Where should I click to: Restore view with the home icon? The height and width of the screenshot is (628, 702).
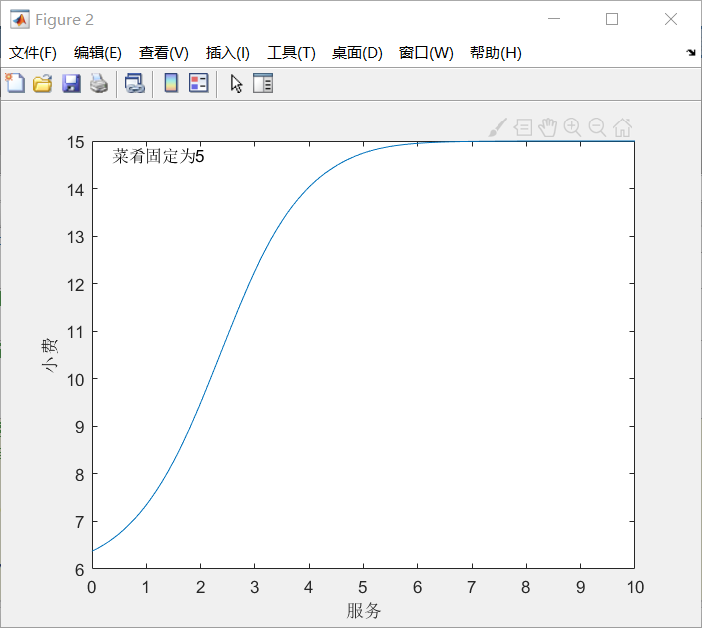[622, 128]
